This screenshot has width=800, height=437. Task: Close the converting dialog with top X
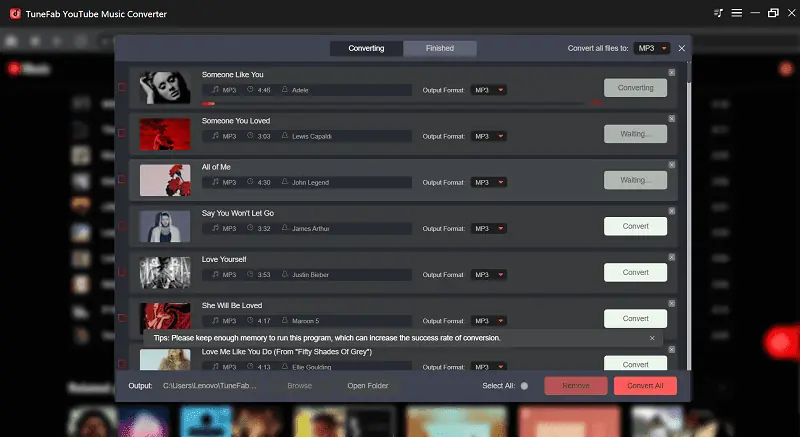tap(682, 48)
